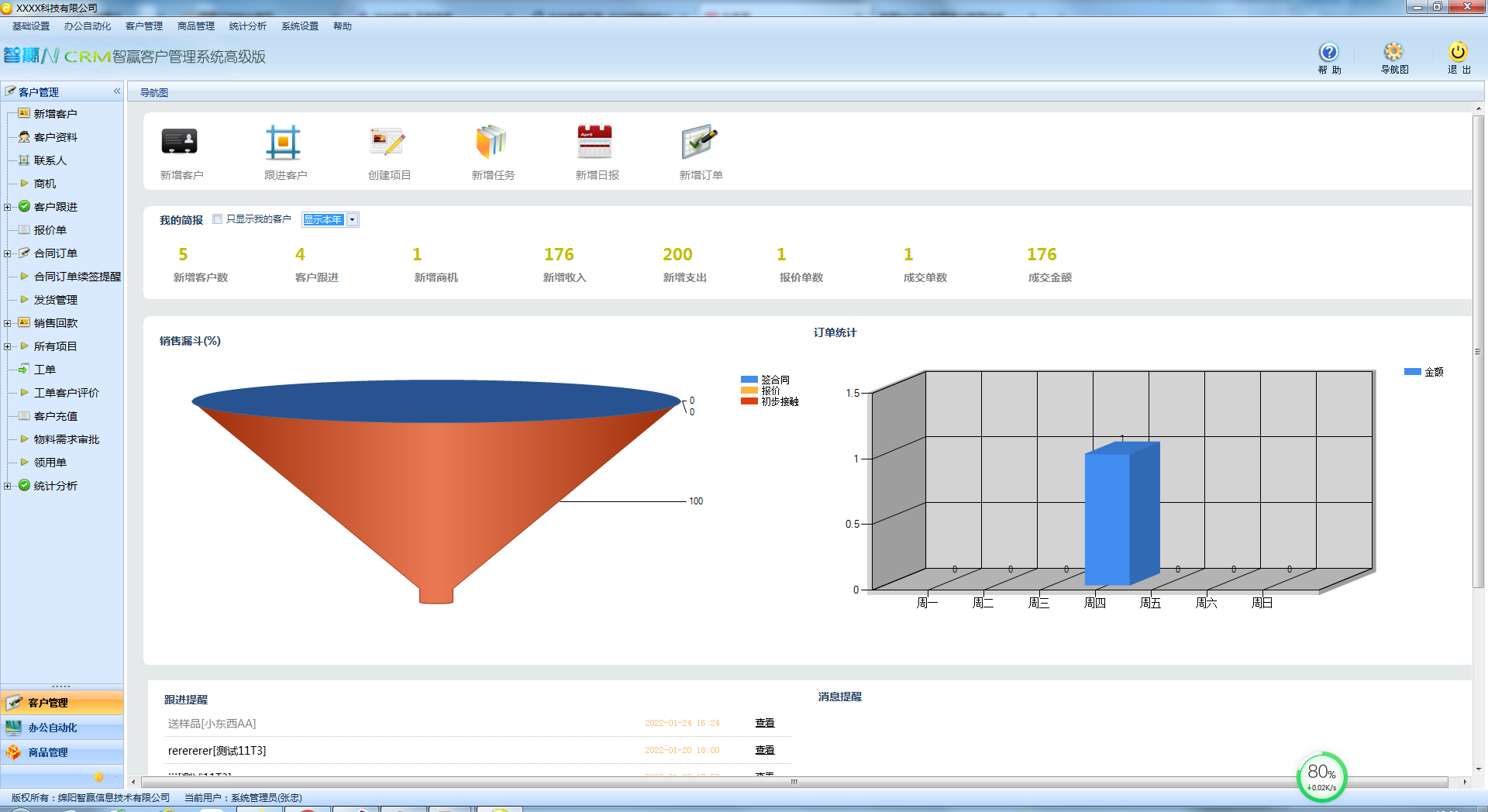Open the 商品管理 menu in menu bar

196,26
